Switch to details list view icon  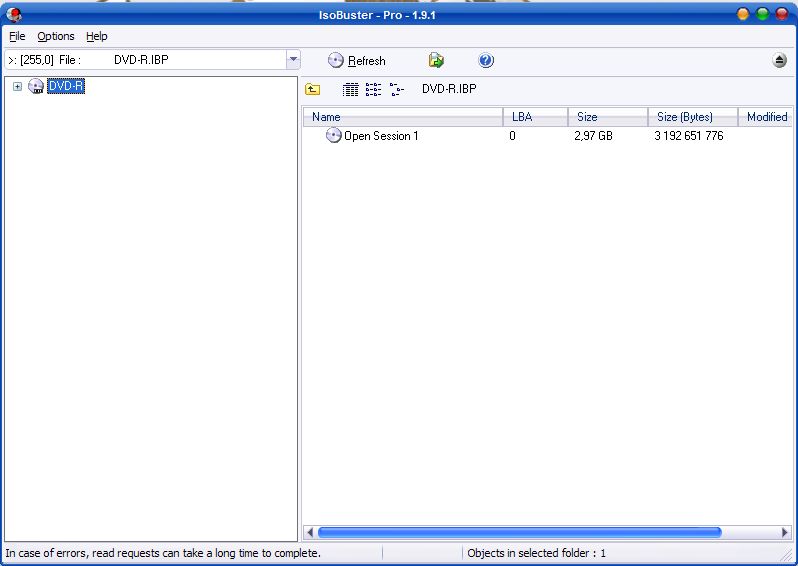350,90
